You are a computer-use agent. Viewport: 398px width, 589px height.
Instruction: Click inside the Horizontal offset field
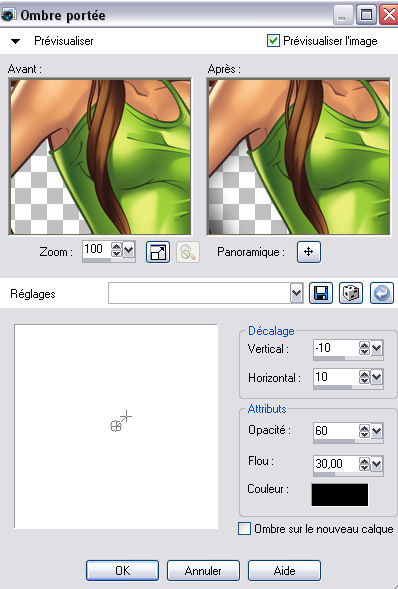tap(336, 377)
